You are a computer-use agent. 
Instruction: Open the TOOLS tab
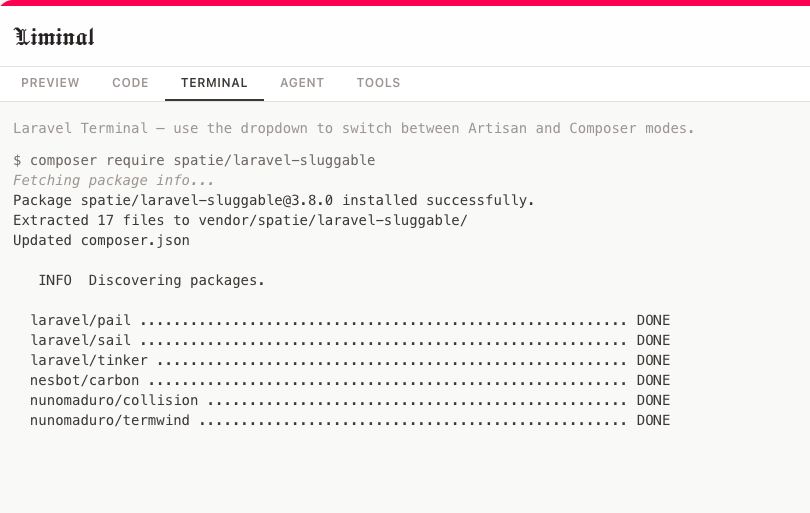tap(379, 83)
